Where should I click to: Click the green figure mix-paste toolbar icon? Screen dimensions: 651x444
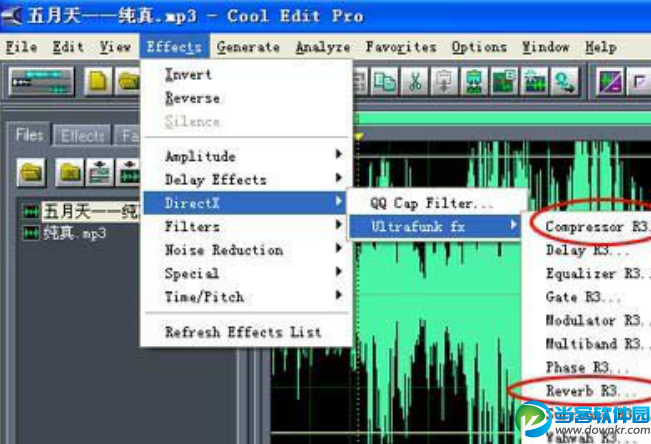point(474,81)
